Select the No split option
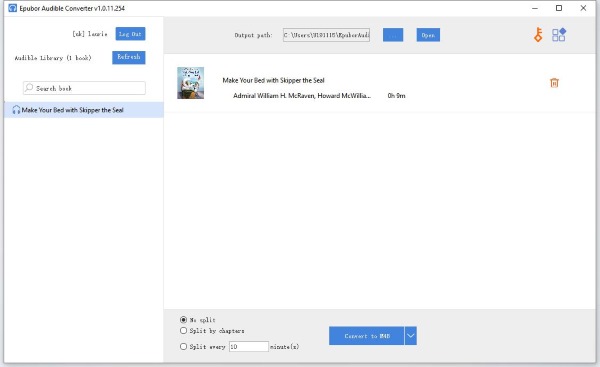 [x=183, y=320]
